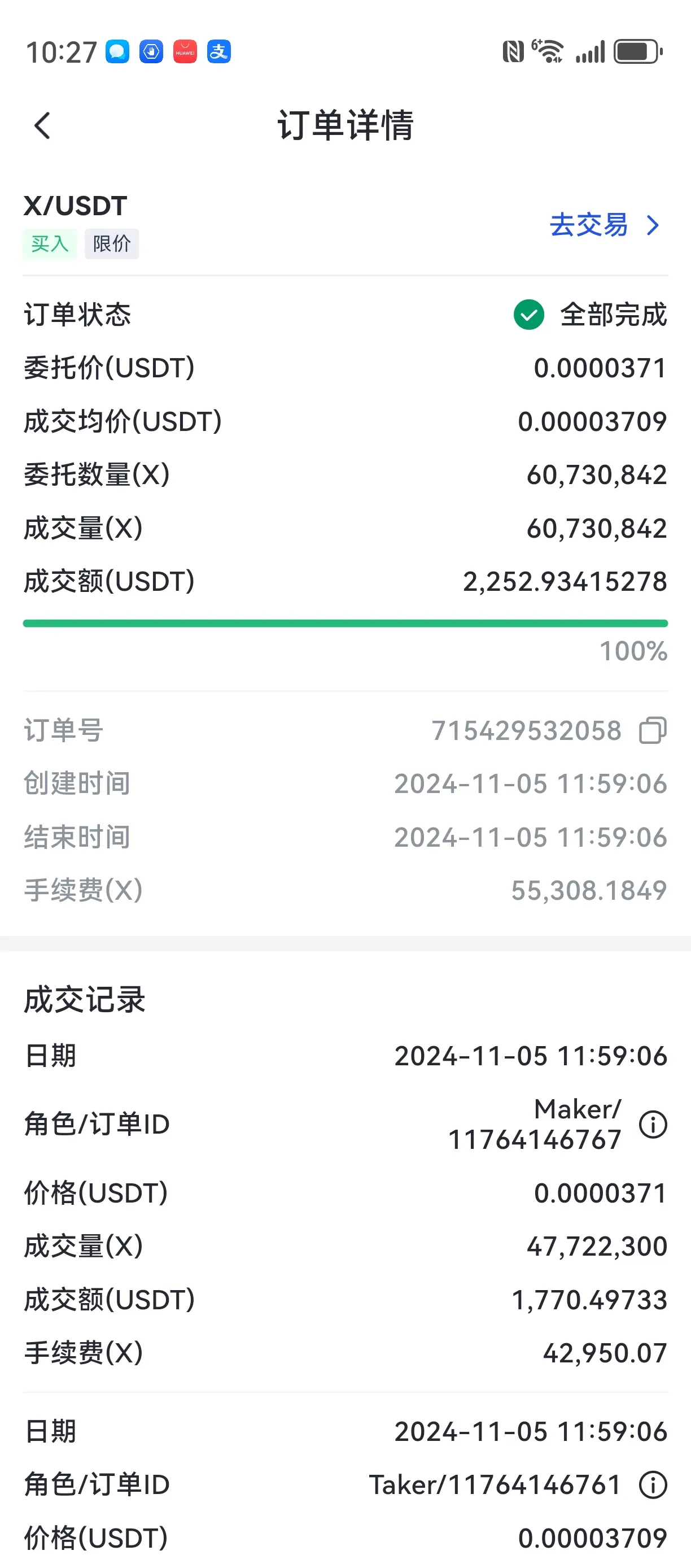691x1568 pixels.
Task: Open 去交易 trade link
Action: [x=589, y=225]
